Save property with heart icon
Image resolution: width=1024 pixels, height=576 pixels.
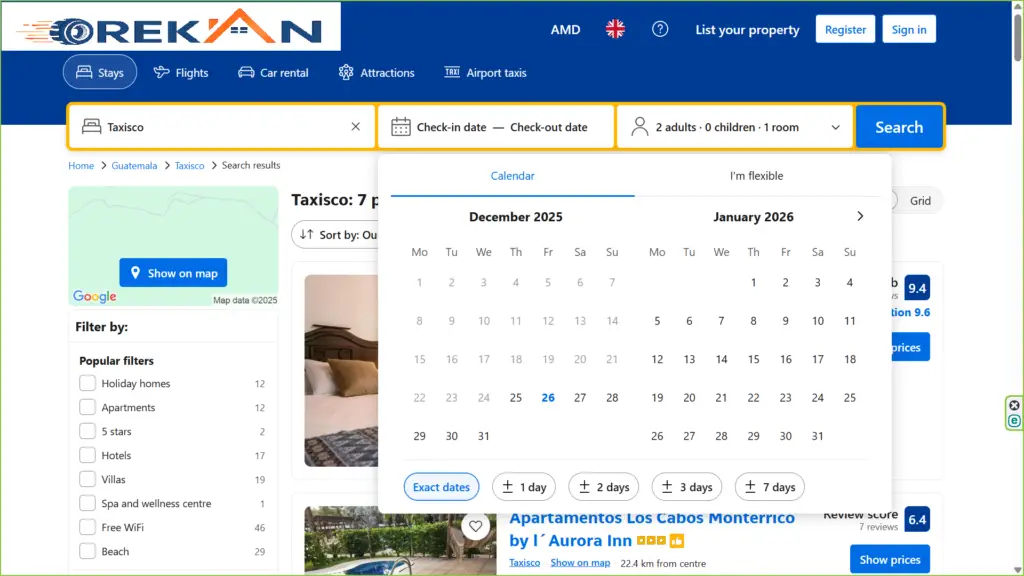(476, 526)
